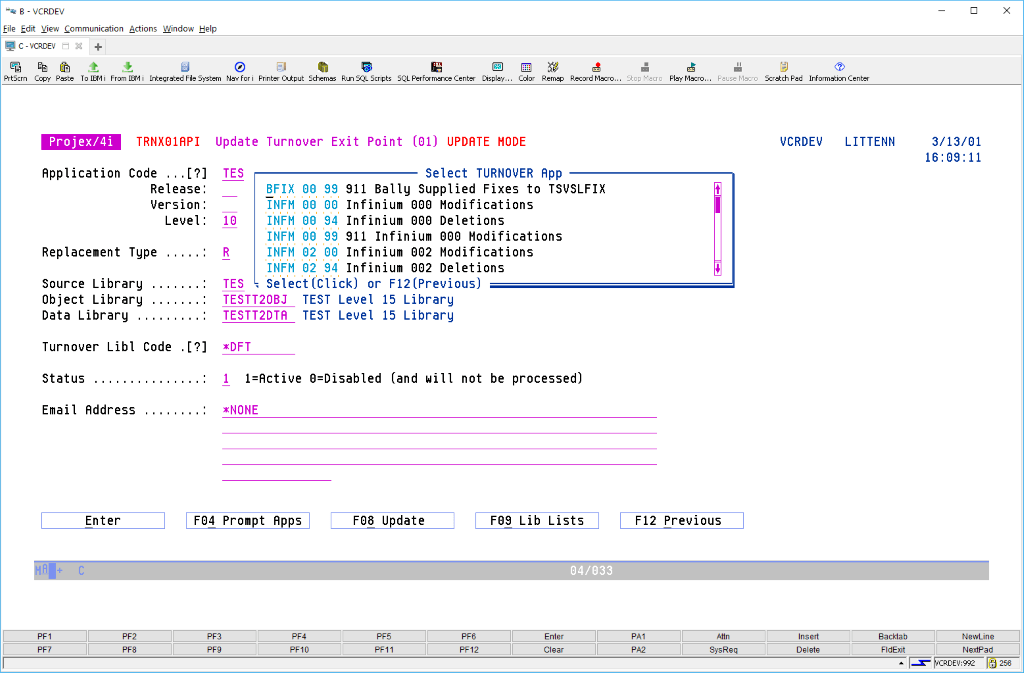Click Email Address field *NONE

pos(439,410)
